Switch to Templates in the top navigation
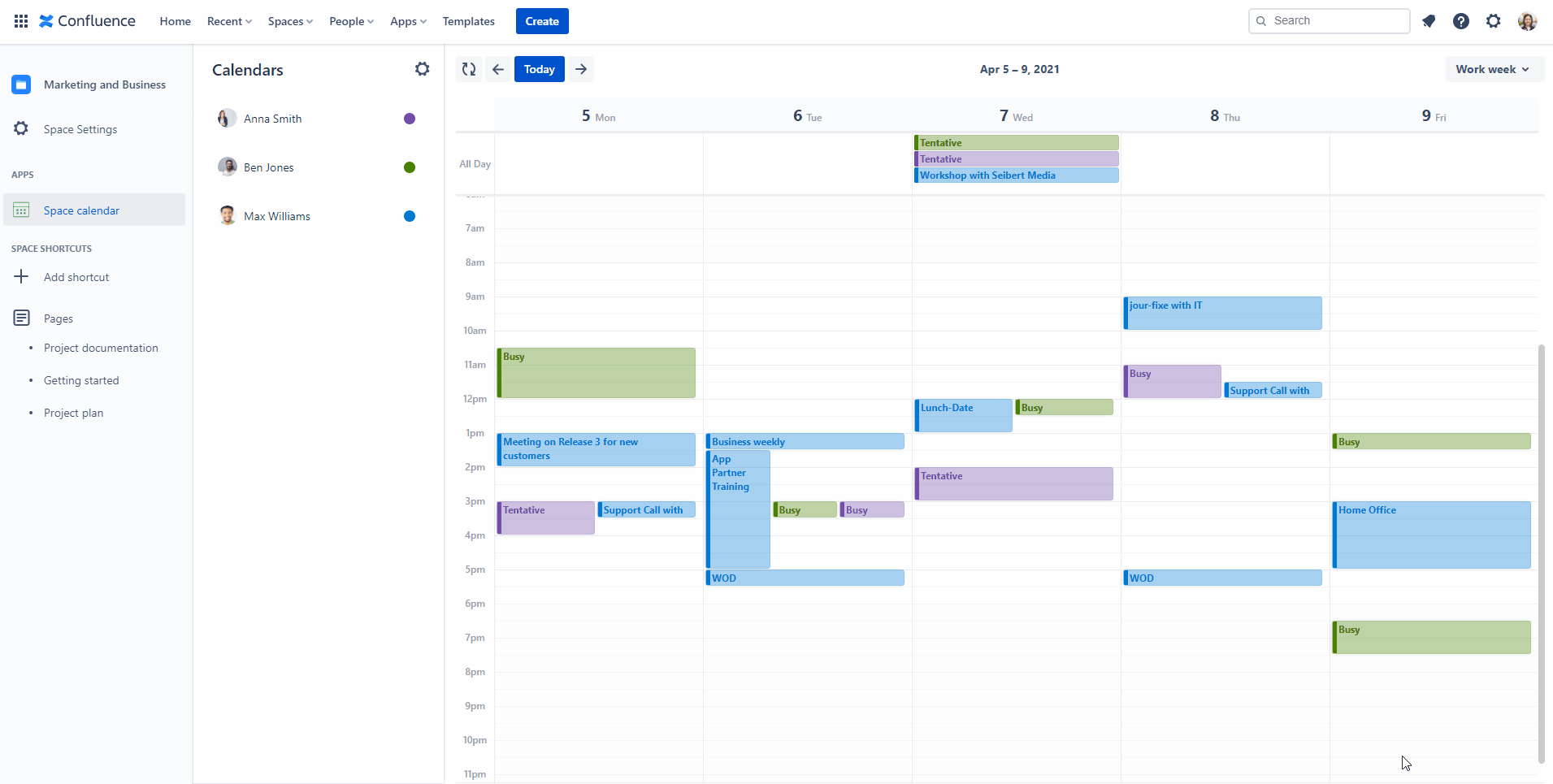The width and height of the screenshot is (1553, 784). click(468, 21)
